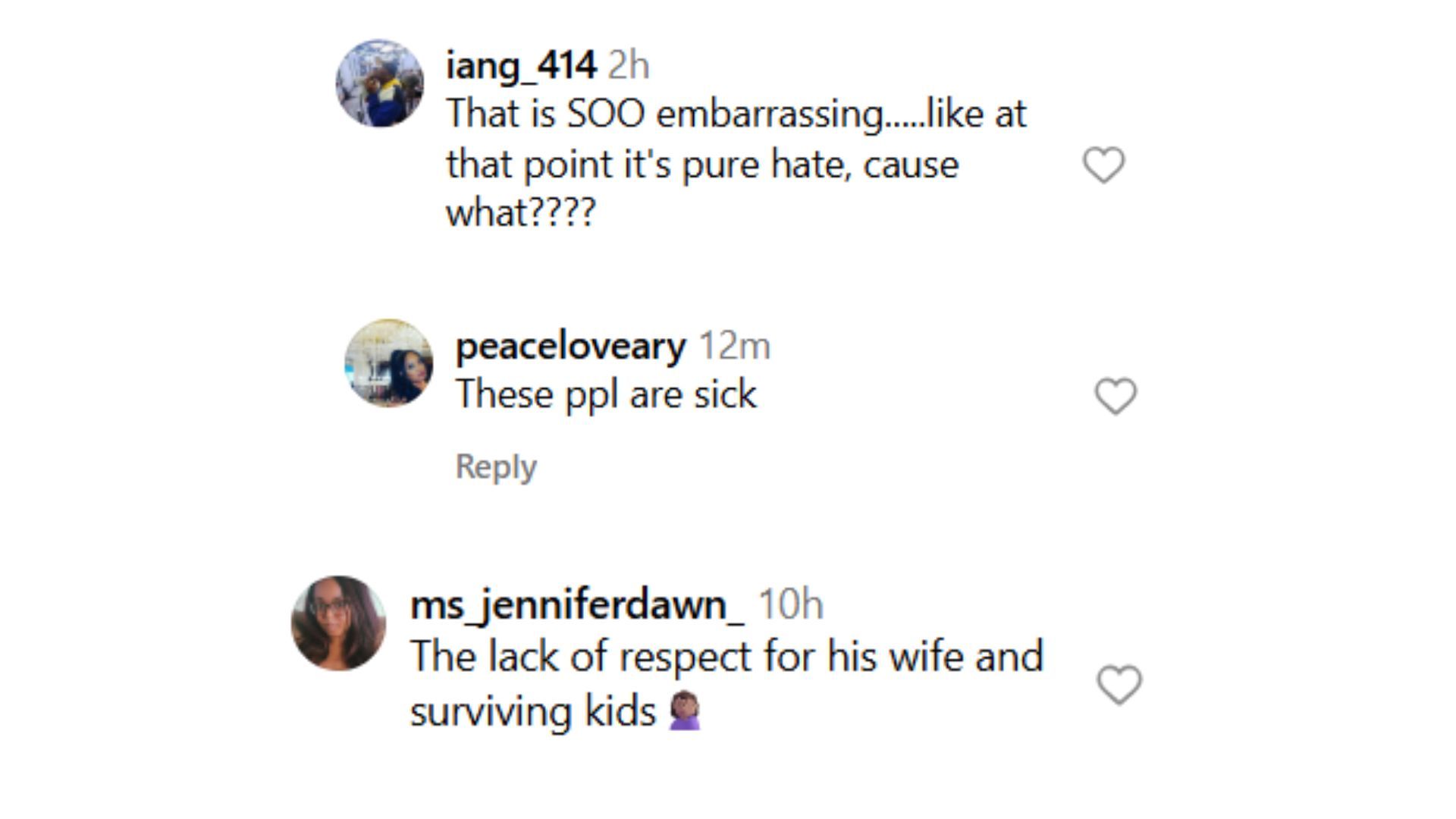Click the 2h timestamp on iang_414's comment

point(629,65)
